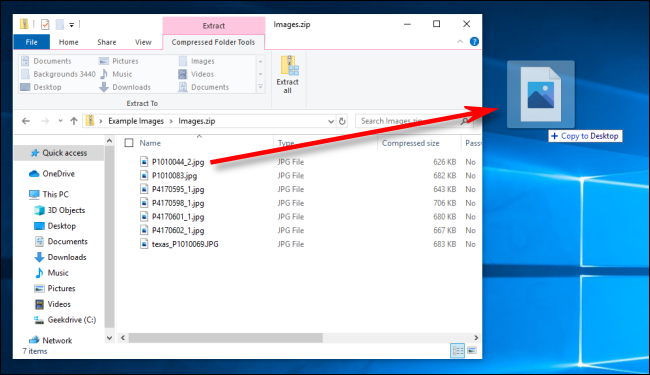Select file P4170595_1.jpg
This screenshot has height=375, width=650.
pyautogui.click(x=172, y=189)
